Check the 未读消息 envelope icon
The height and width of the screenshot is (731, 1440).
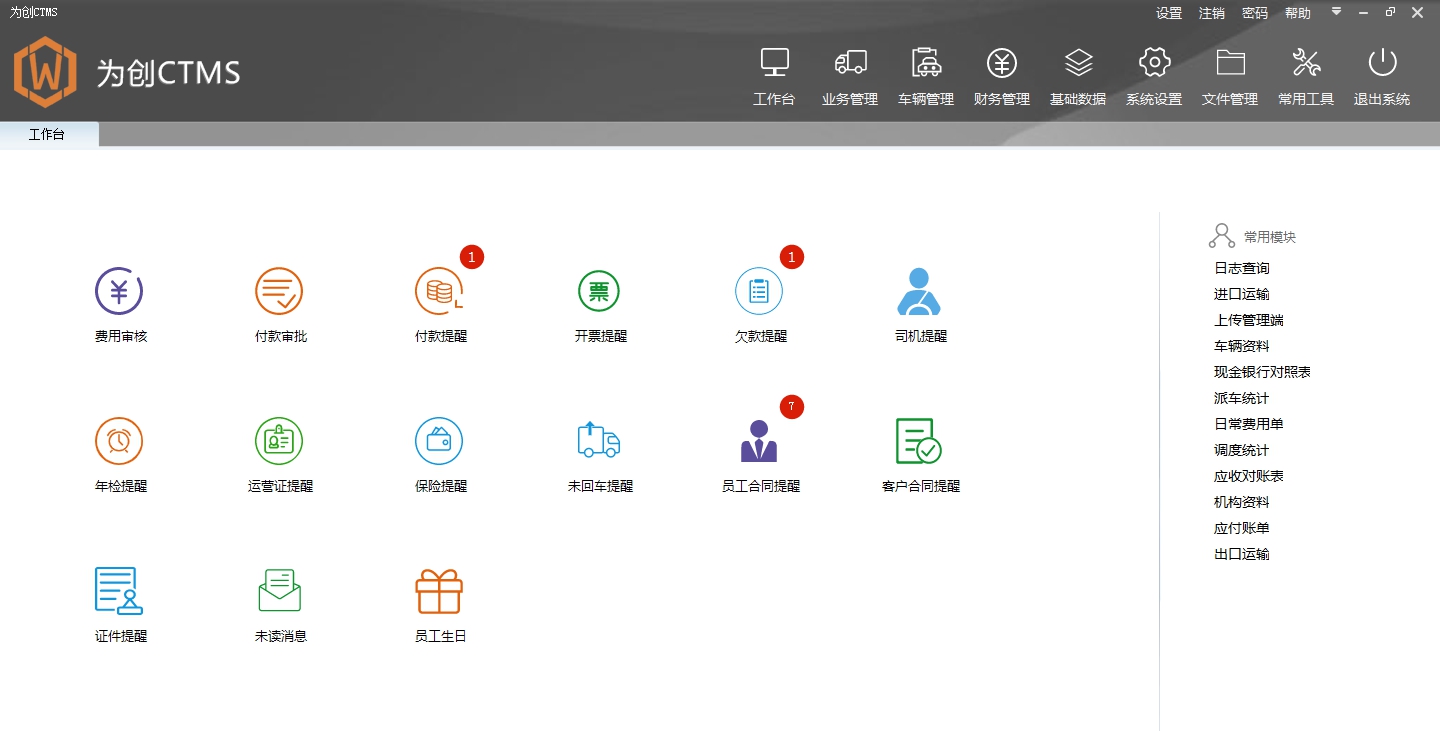pos(279,590)
